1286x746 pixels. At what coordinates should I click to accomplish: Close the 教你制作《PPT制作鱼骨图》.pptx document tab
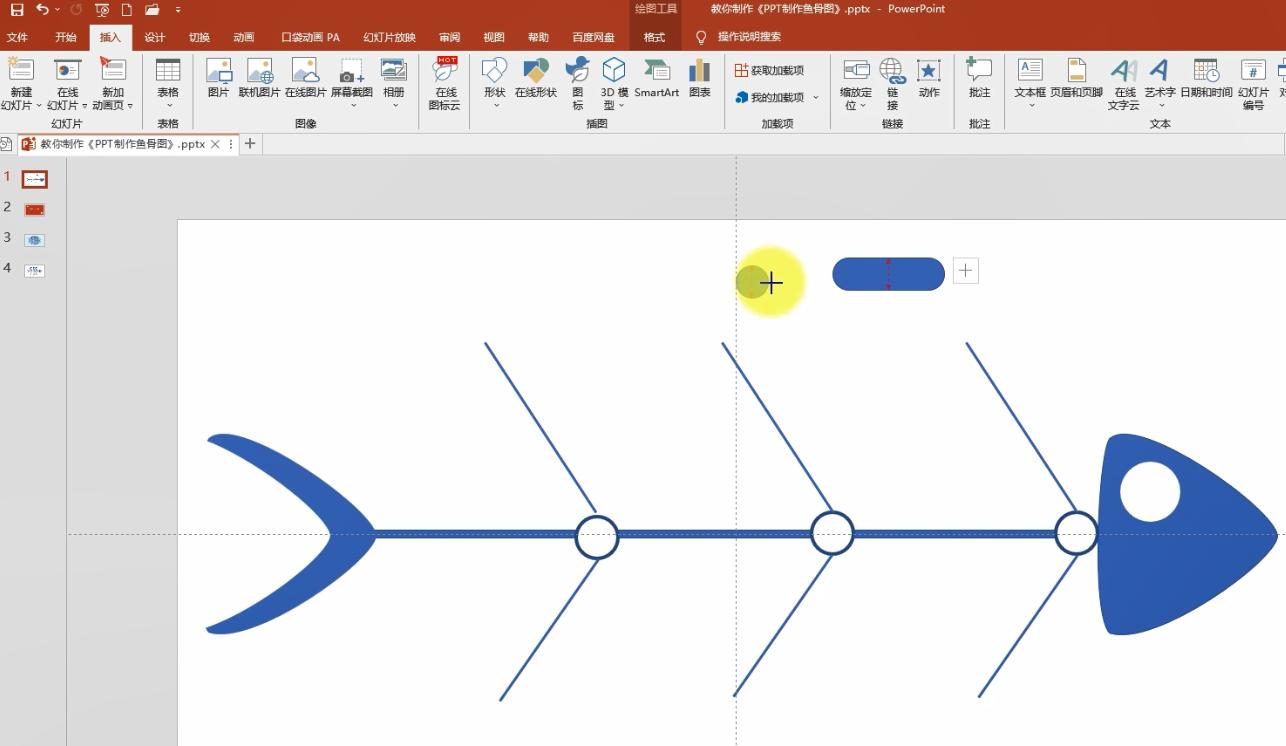(215, 144)
